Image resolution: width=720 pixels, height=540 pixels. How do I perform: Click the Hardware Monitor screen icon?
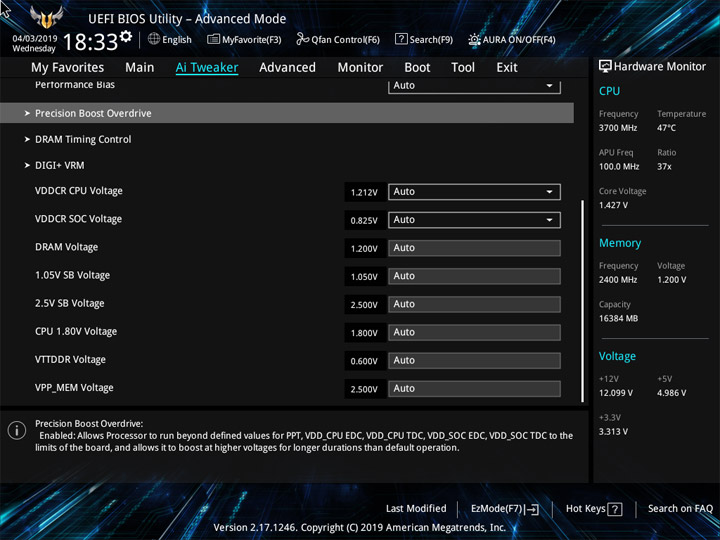pyautogui.click(x=605, y=66)
